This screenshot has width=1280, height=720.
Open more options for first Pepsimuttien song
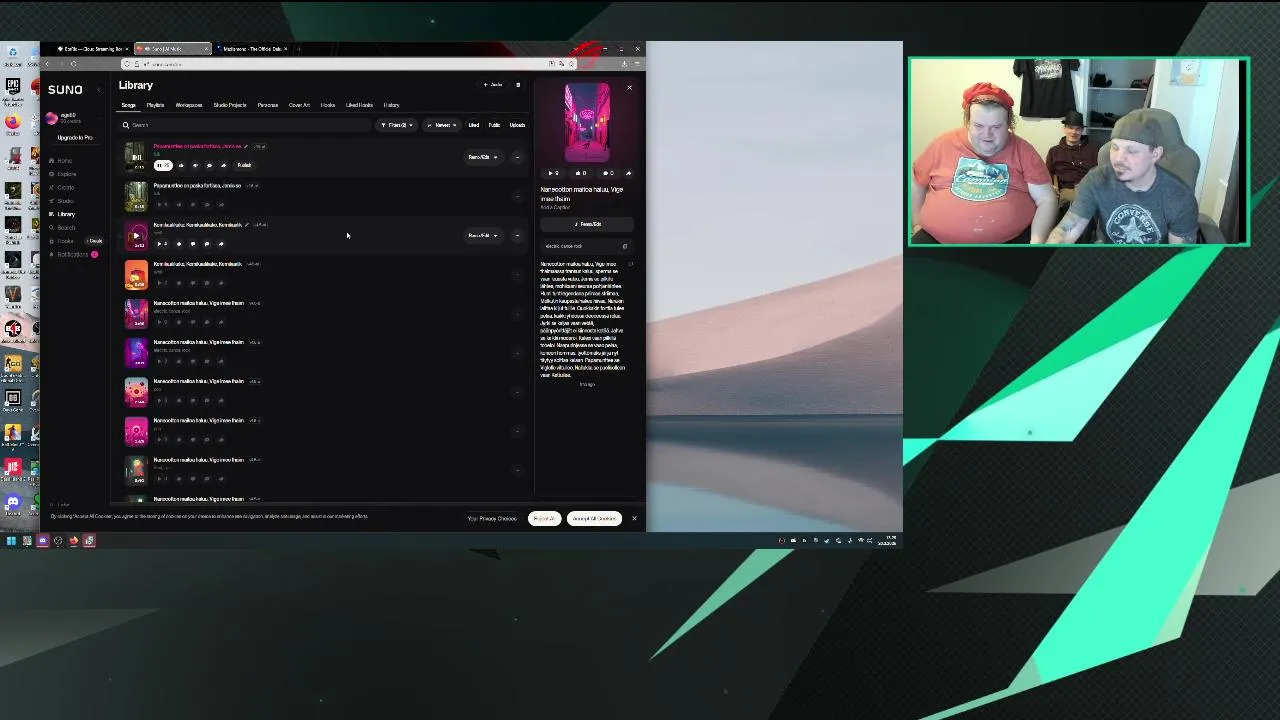tap(517, 157)
